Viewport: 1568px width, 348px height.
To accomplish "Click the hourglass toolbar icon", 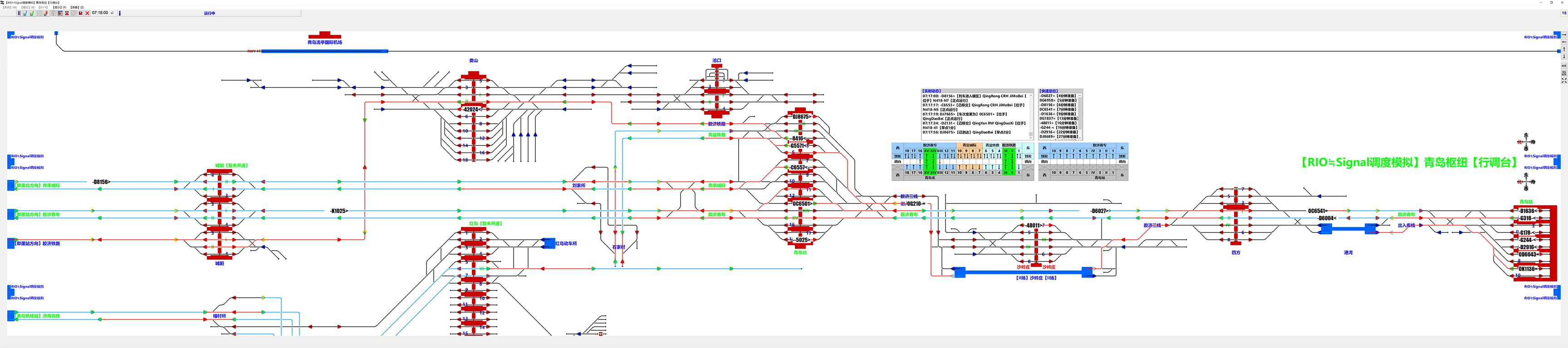I will click(67, 13).
